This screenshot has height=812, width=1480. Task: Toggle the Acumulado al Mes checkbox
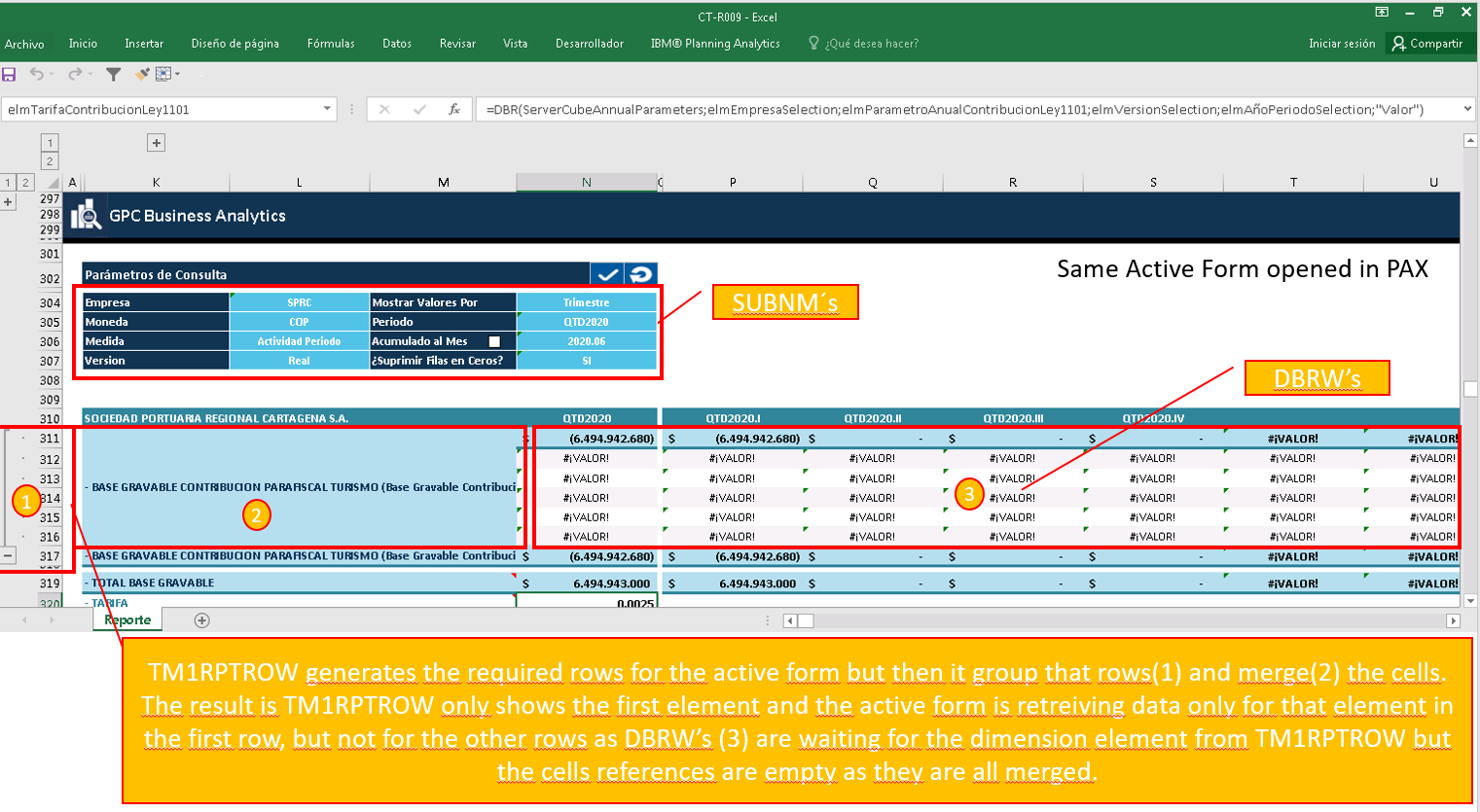point(494,341)
